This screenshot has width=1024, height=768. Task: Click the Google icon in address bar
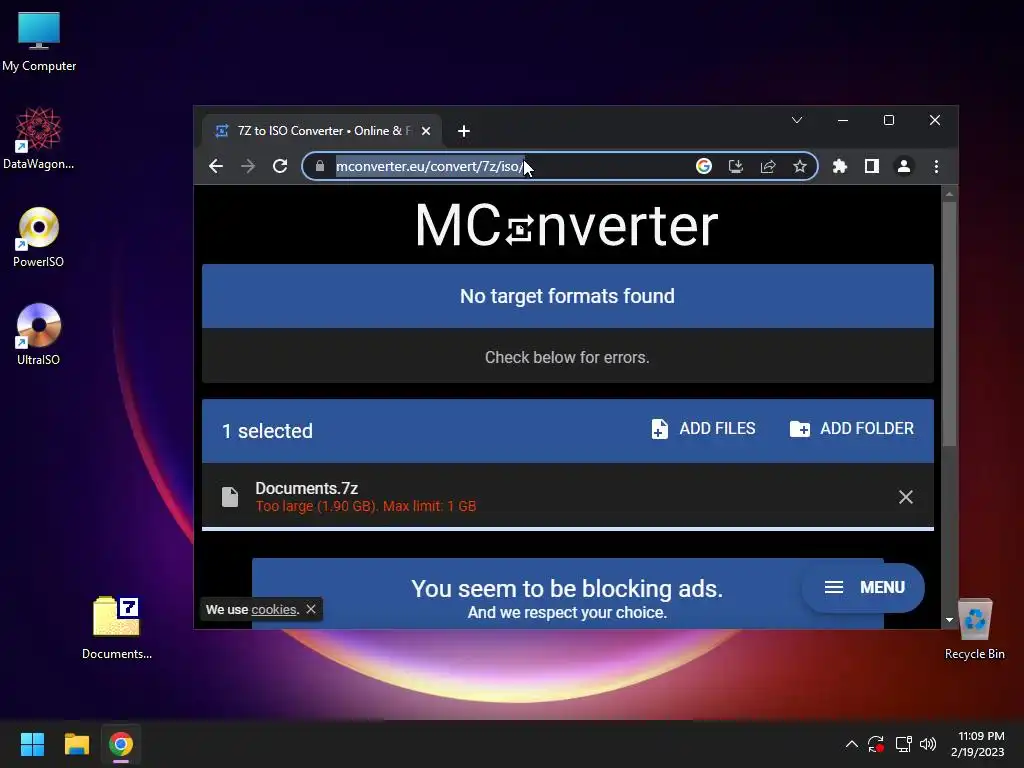pos(703,166)
